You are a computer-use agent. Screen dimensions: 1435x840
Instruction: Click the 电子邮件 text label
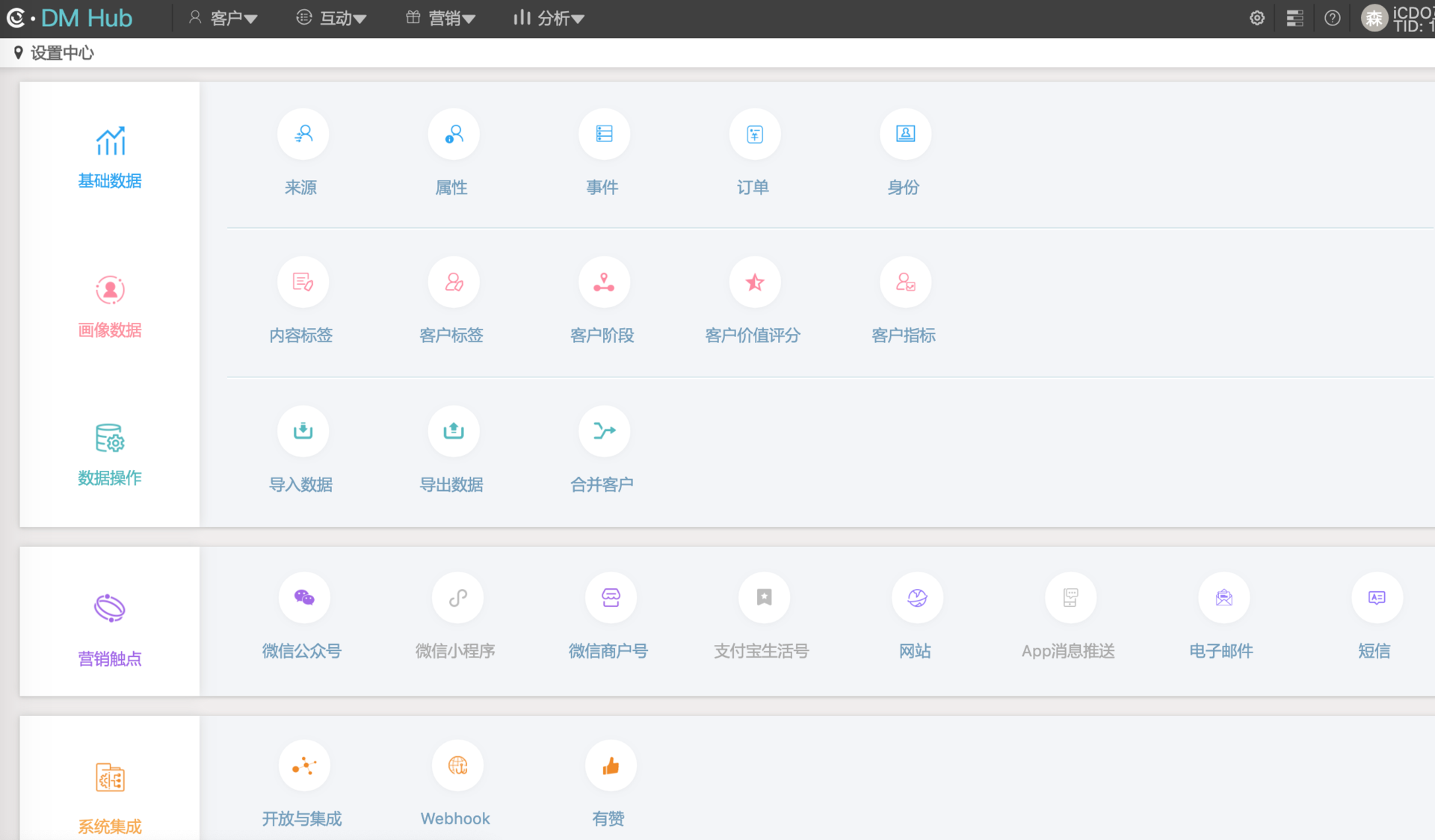(1221, 651)
